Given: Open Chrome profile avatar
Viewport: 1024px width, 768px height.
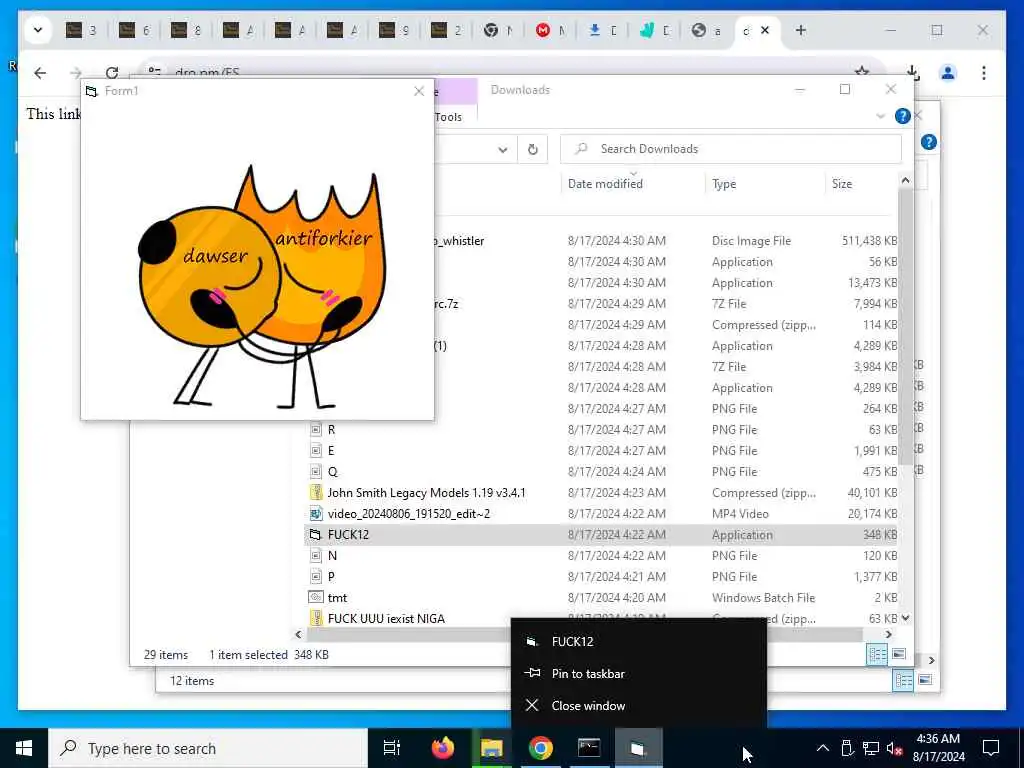Looking at the screenshot, I should pos(948,73).
